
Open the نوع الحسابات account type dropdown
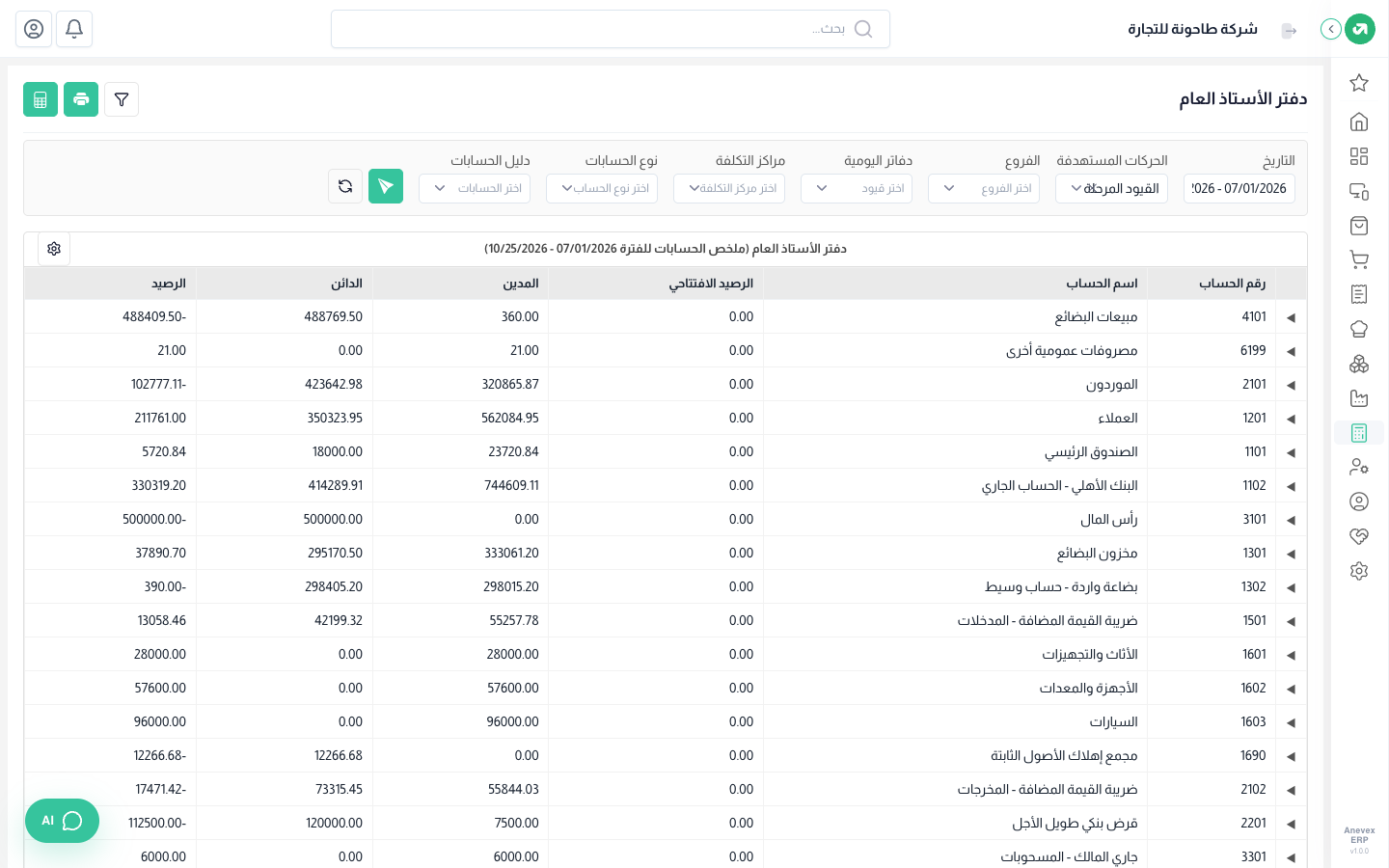[x=602, y=188]
